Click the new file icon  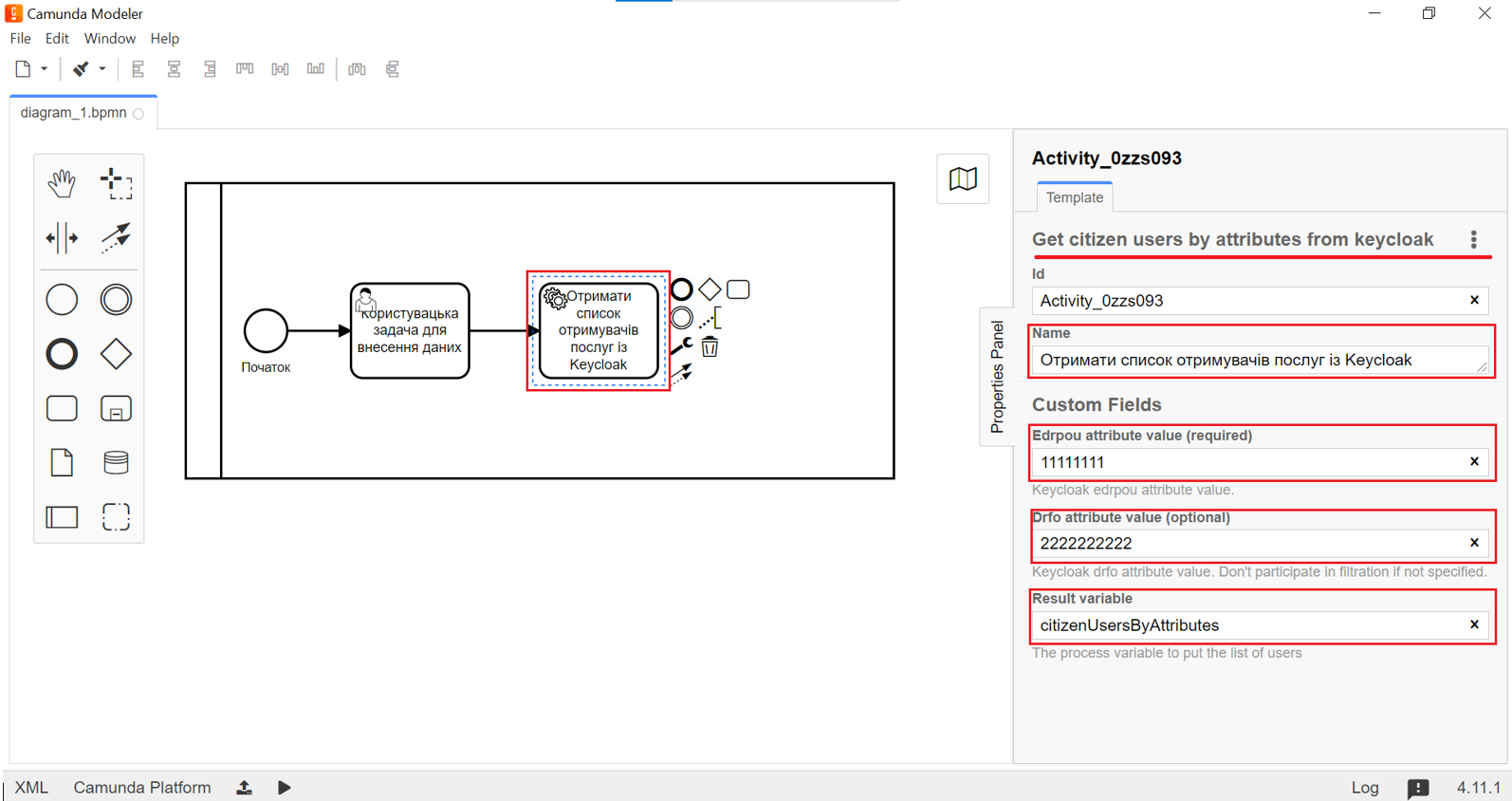[x=23, y=68]
